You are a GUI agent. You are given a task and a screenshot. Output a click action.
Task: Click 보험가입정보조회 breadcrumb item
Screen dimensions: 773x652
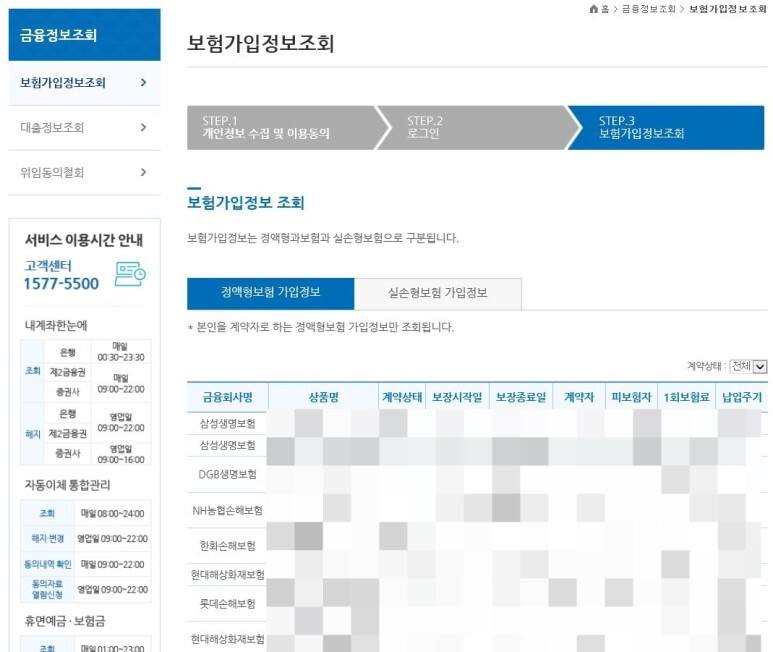(x=728, y=9)
